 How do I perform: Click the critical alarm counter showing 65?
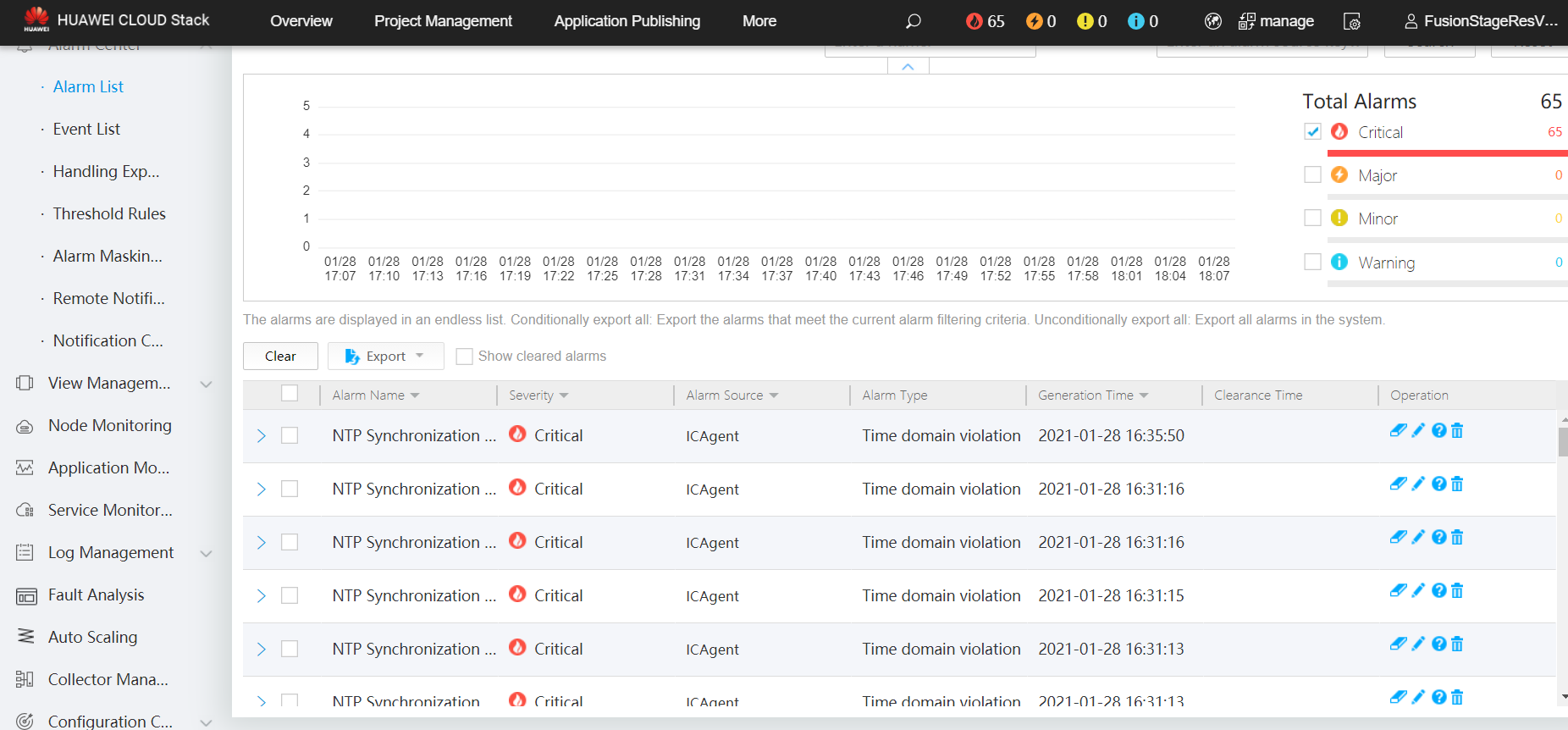[986, 21]
